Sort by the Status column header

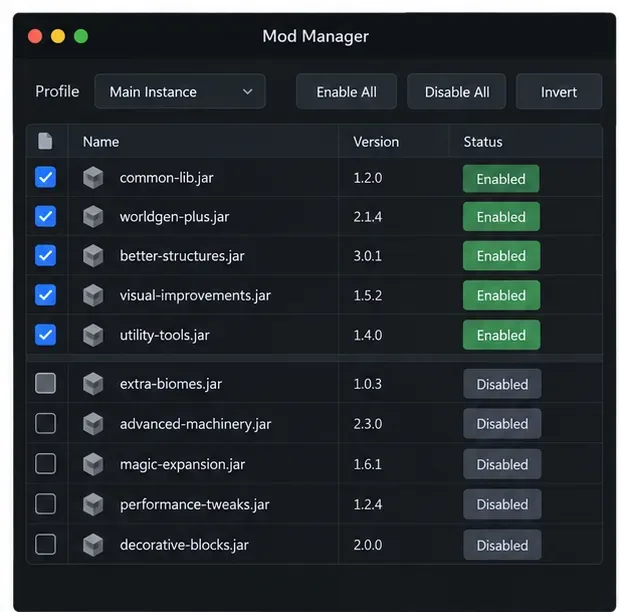(x=483, y=142)
